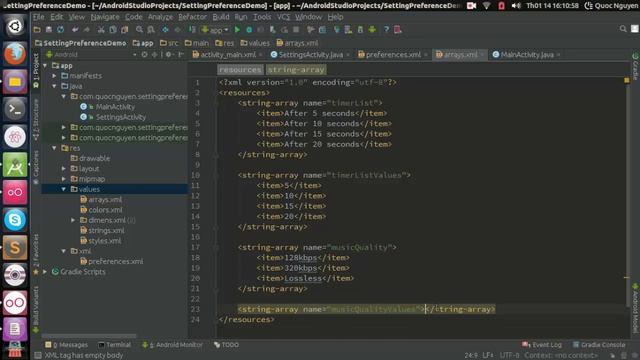
Task: Click the Replace toolbar icon
Action: tap(151, 30)
